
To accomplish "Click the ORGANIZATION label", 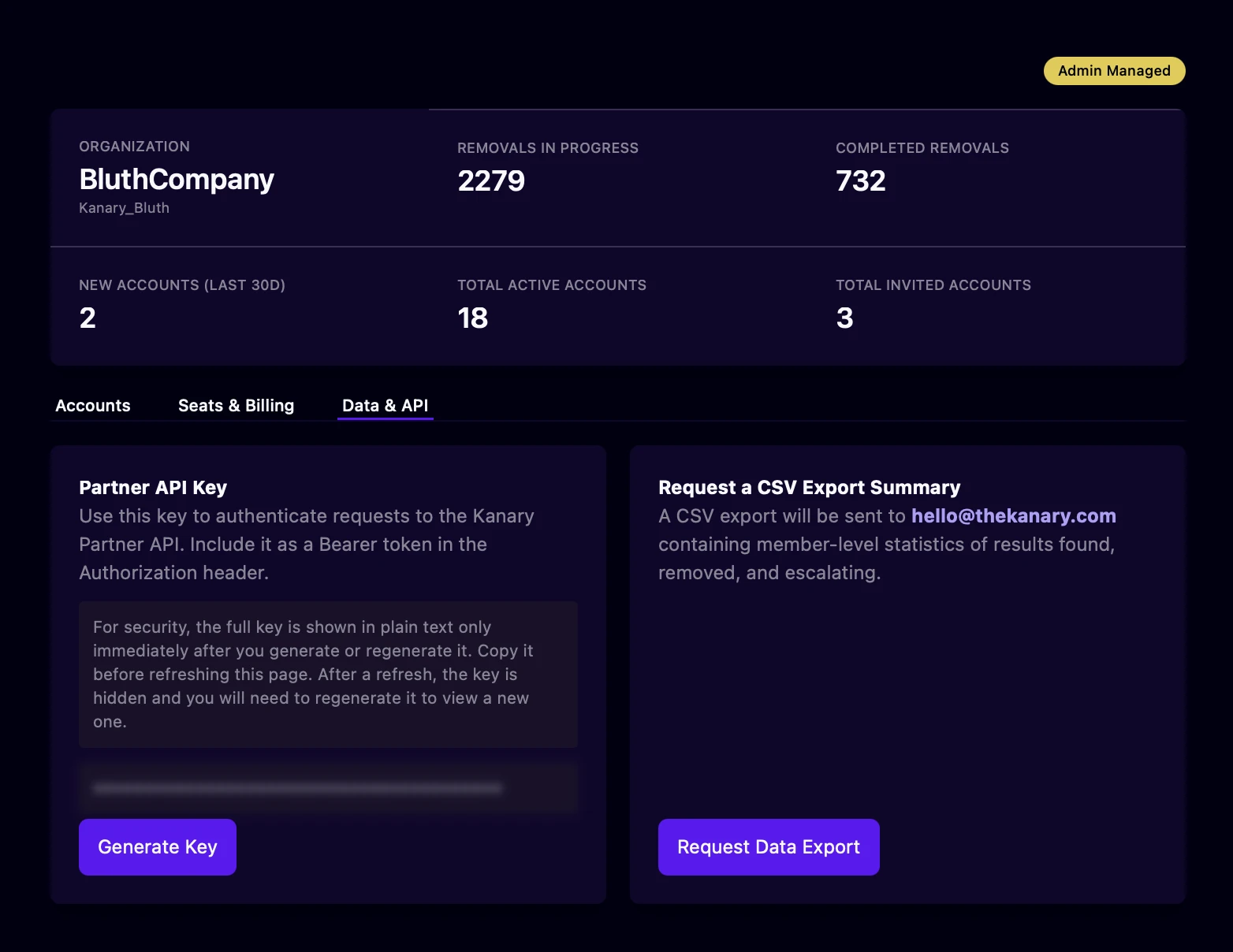I will 134,147.
